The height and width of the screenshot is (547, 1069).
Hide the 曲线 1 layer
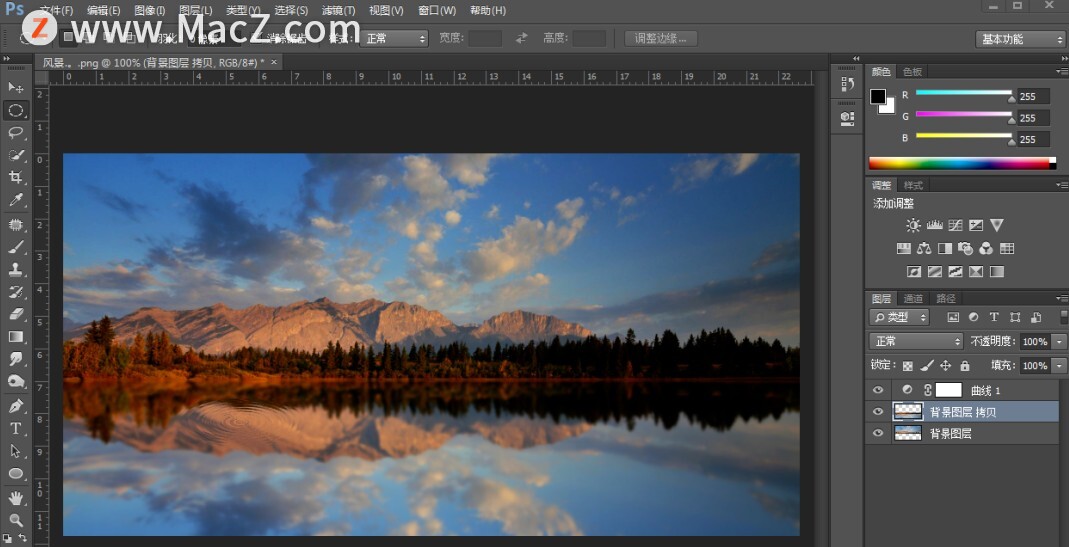tap(878, 390)
